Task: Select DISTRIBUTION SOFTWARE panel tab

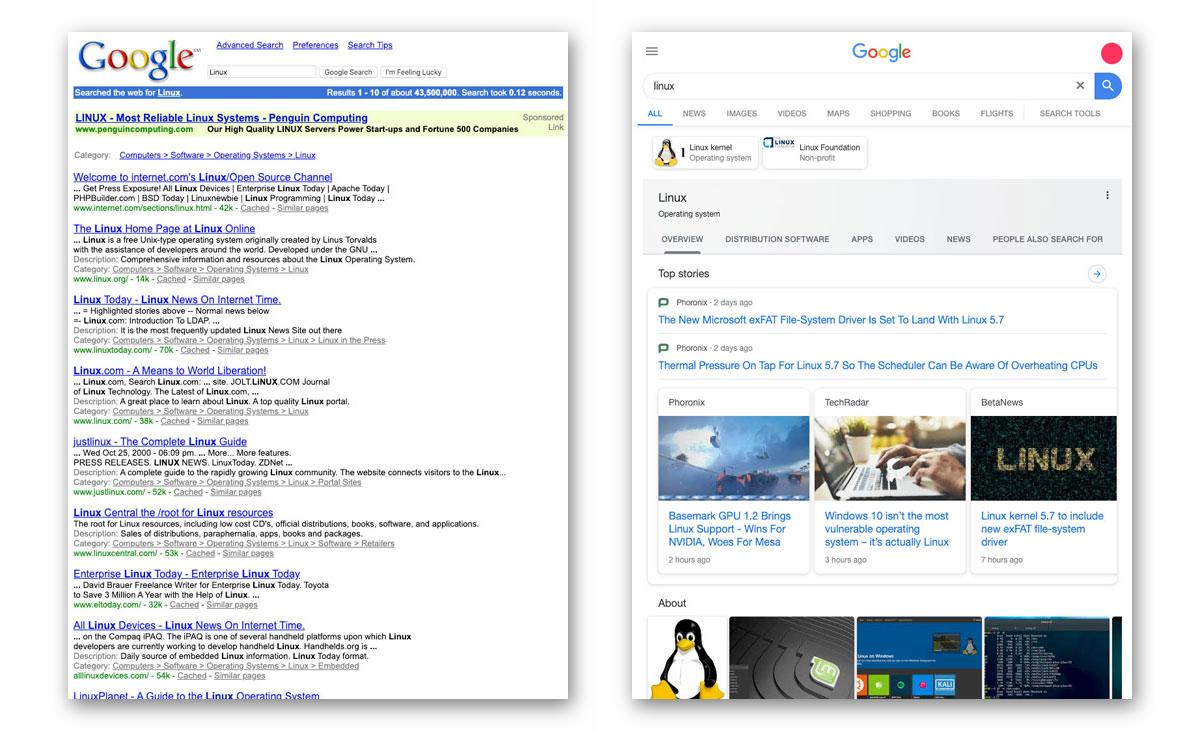Action: tap(777, 240)
